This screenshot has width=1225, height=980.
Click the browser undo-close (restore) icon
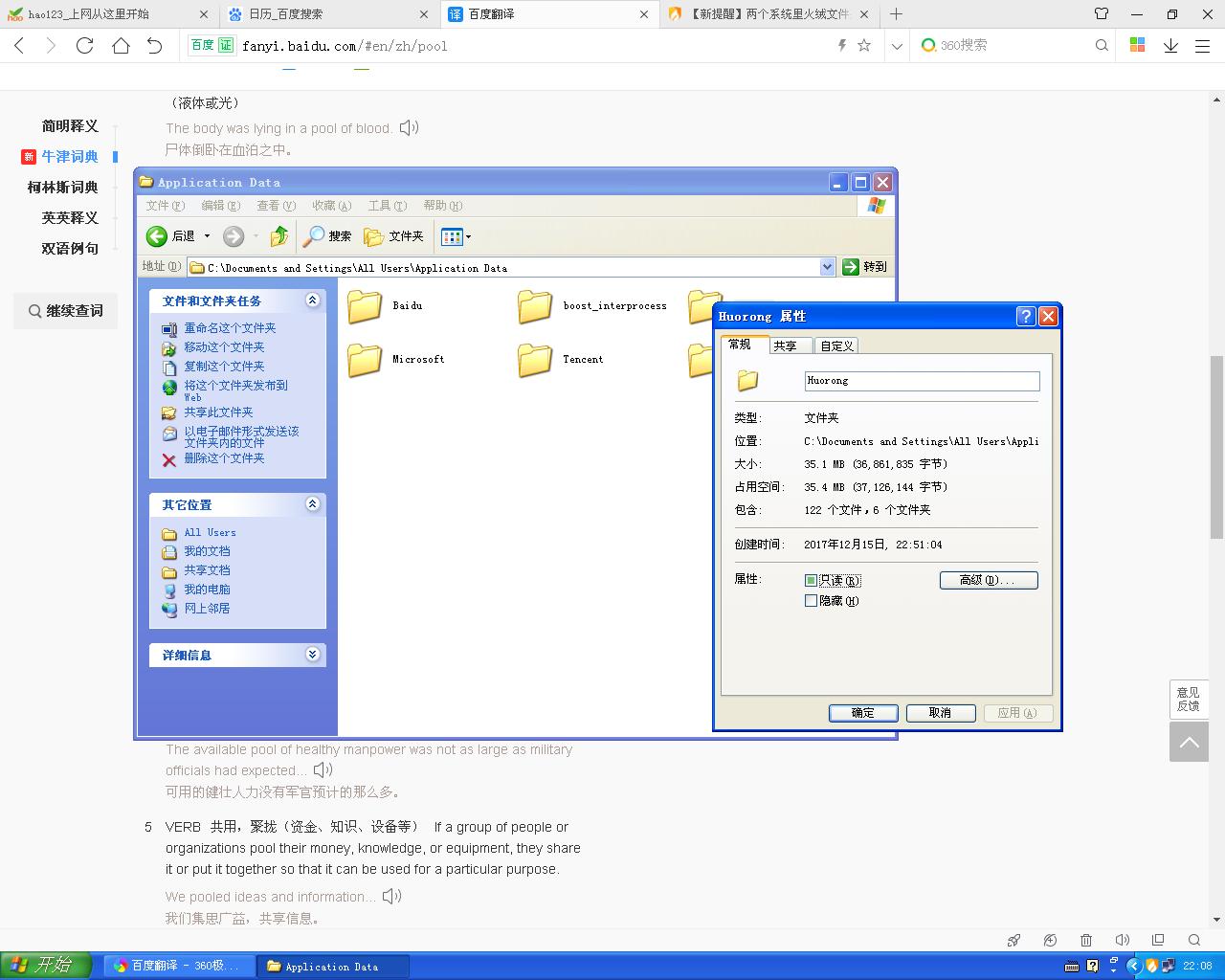[x=155, y=45]
